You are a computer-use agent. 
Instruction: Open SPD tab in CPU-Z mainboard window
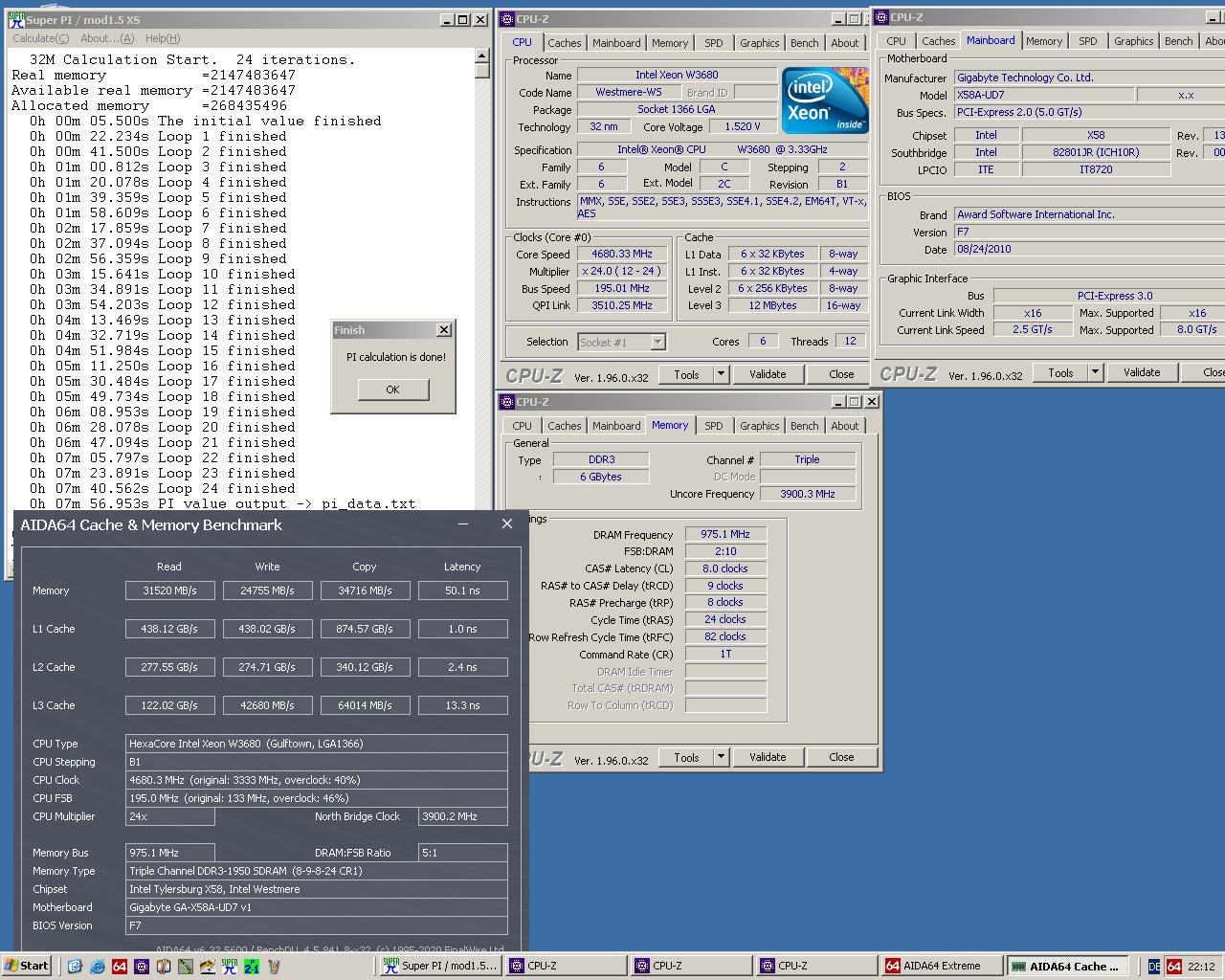click(x=1087, y=41)
